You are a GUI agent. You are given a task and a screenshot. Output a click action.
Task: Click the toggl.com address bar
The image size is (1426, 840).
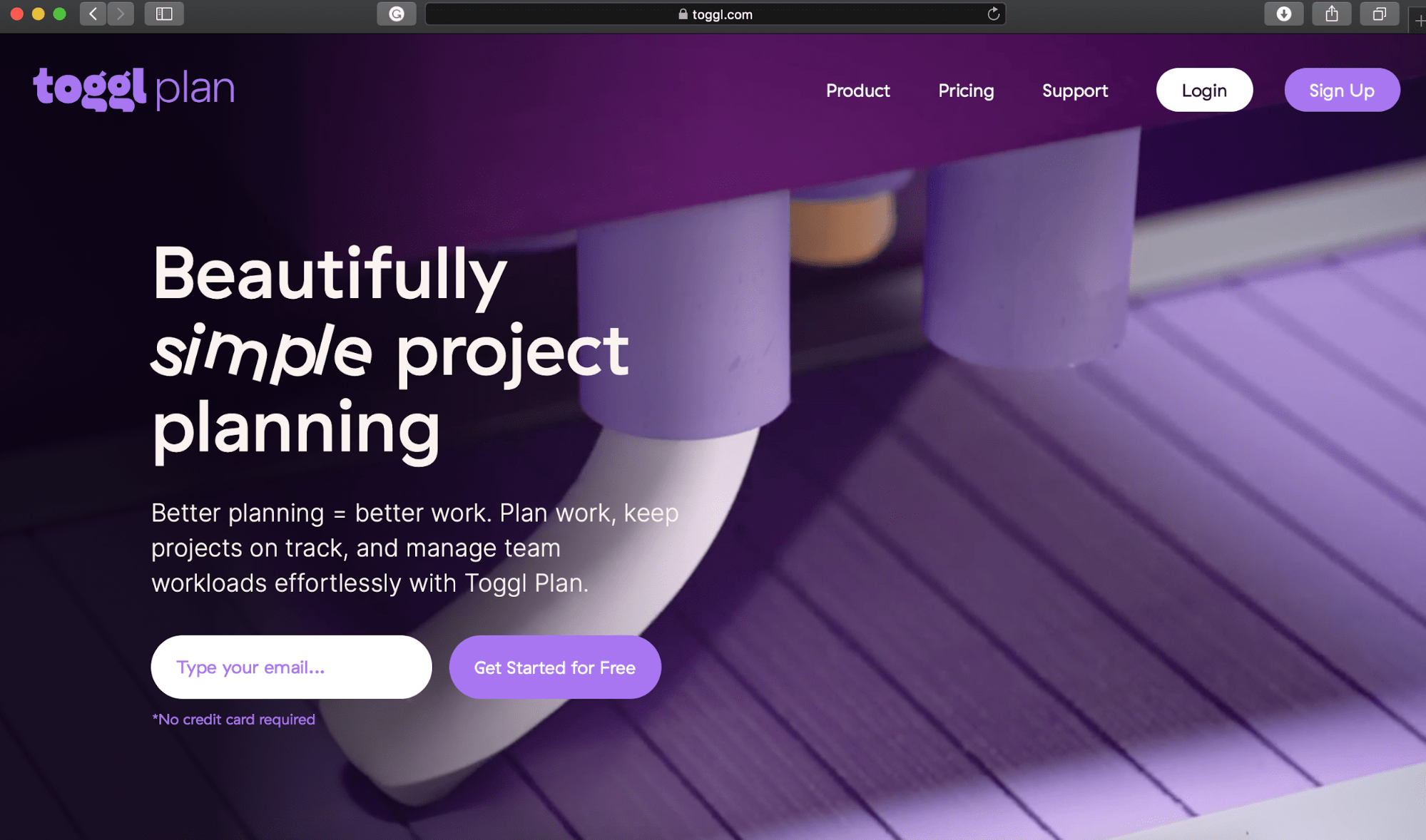715,14
